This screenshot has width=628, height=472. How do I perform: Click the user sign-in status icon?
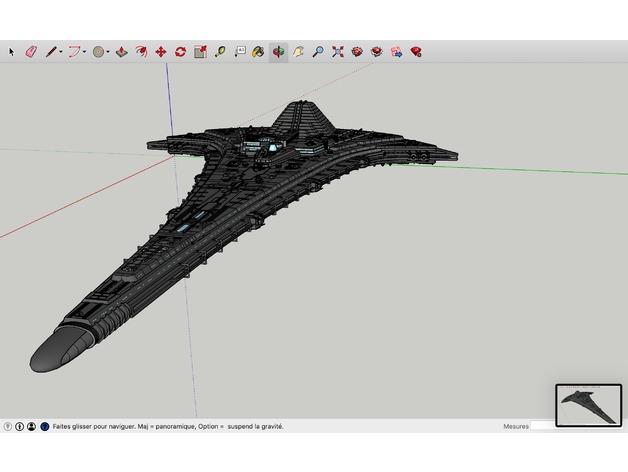click(31, 427)
